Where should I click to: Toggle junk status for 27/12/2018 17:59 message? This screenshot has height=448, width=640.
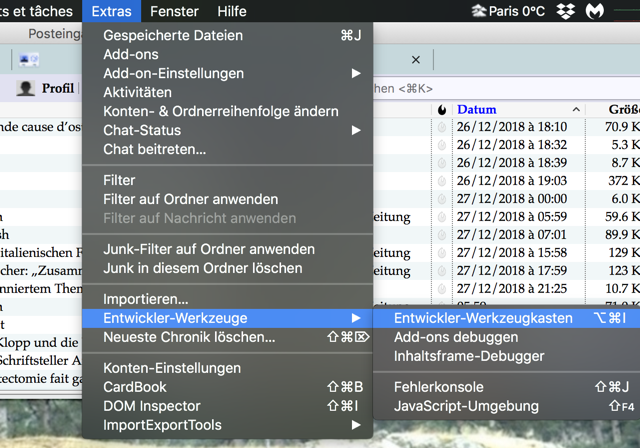pos(442,271)
